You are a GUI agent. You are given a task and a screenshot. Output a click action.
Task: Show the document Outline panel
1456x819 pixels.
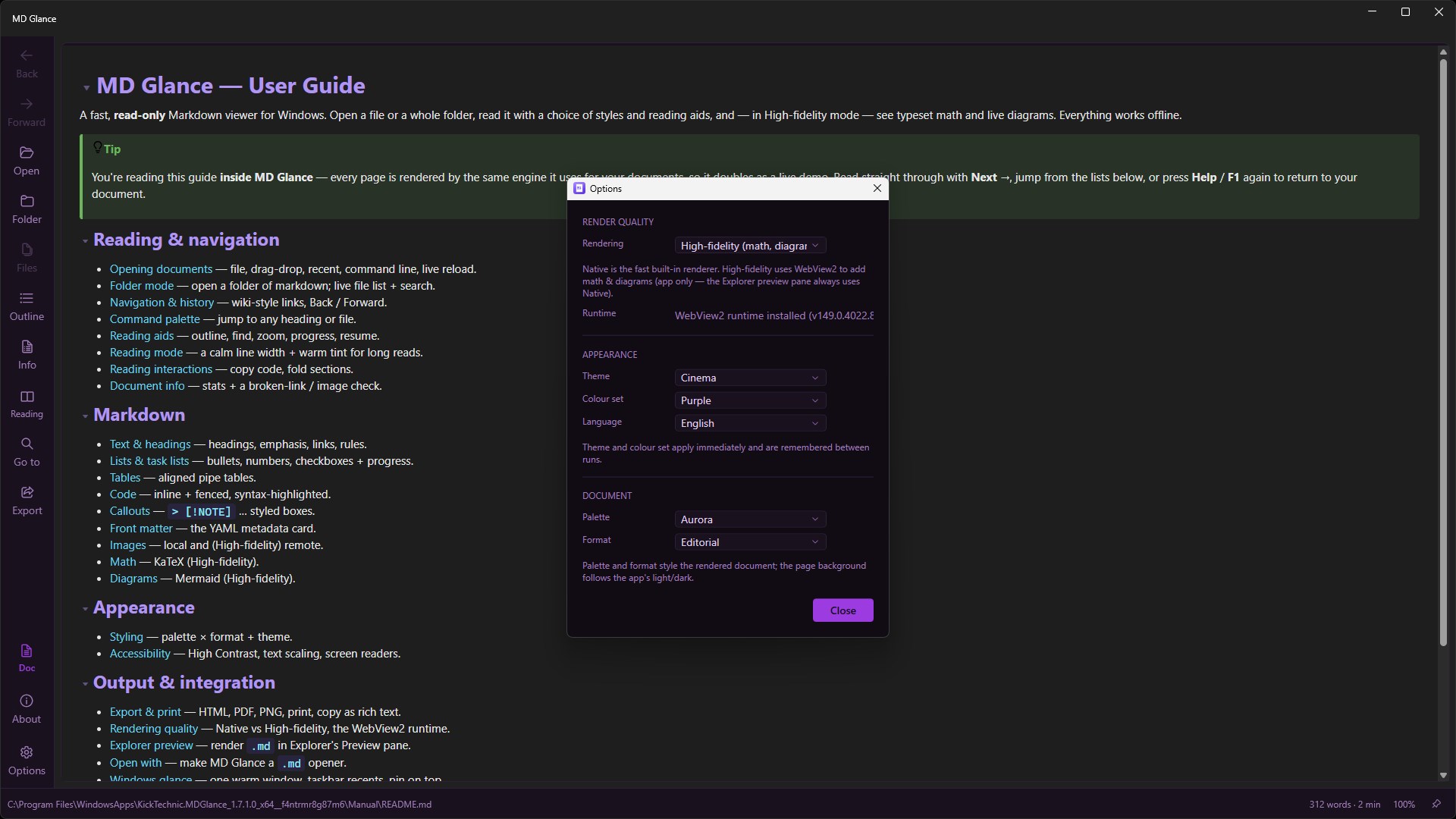click(27, 306)
